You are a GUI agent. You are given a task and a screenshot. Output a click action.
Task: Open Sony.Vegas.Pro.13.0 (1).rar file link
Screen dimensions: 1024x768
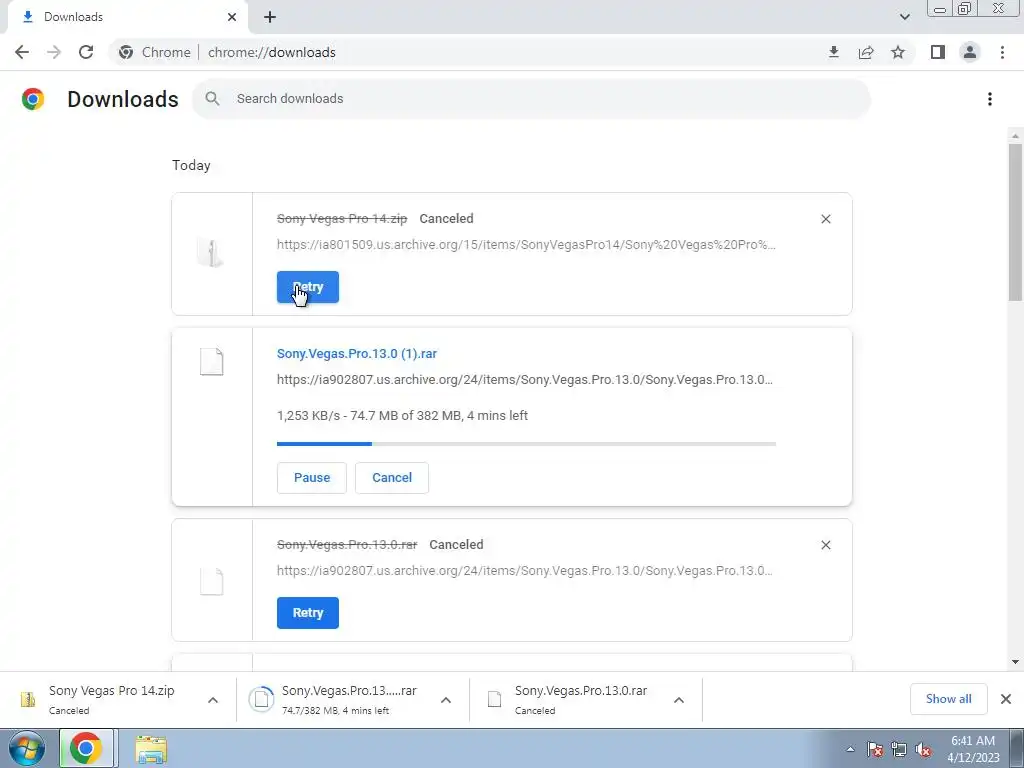[357, 353]
